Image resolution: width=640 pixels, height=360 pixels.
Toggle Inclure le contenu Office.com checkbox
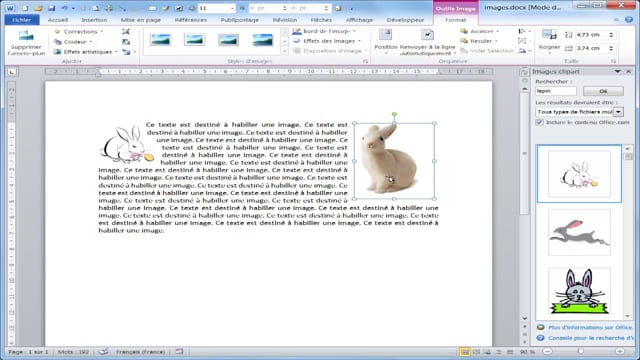(x=540, y=122)
